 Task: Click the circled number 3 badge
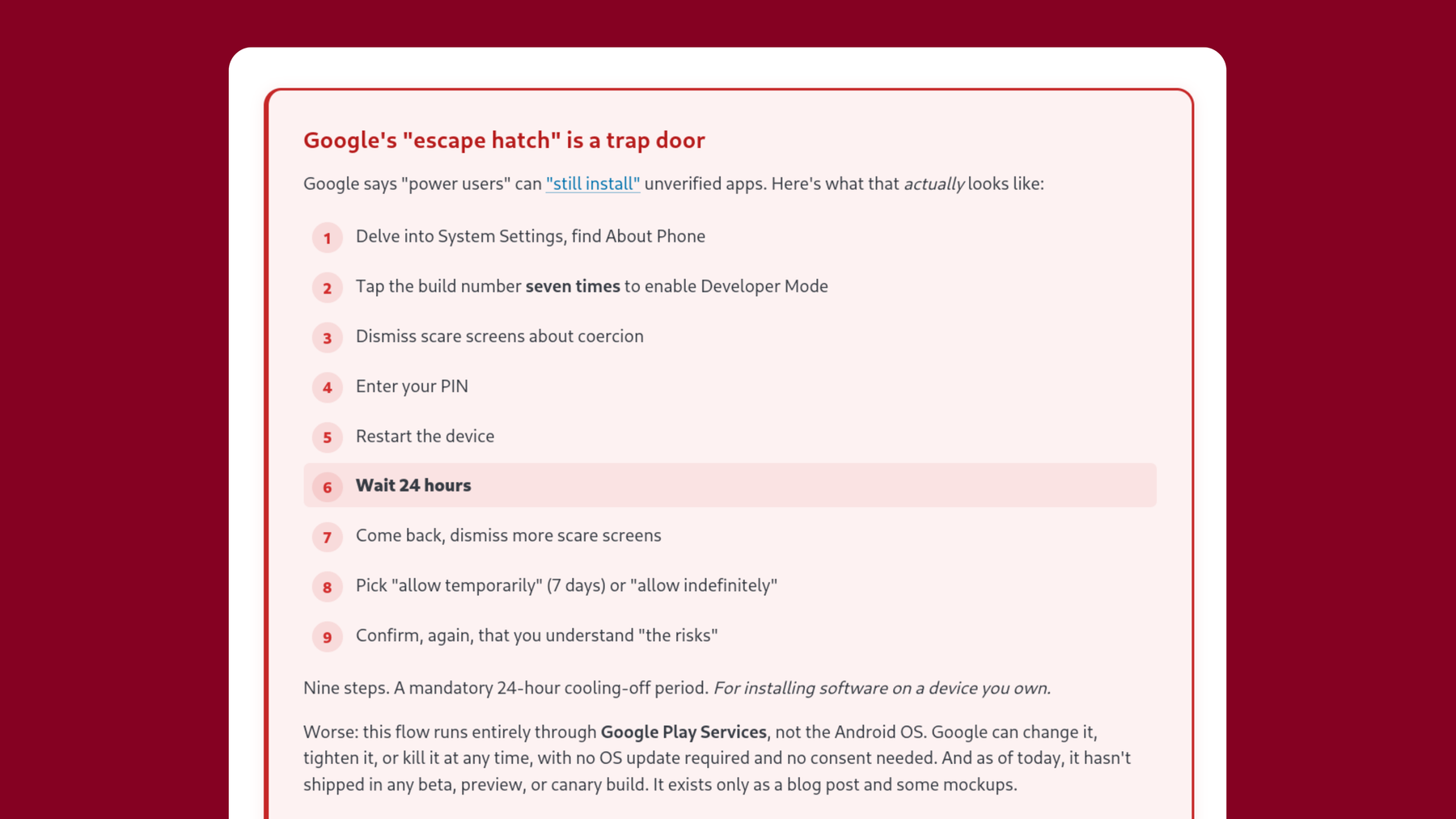[328, 338]
